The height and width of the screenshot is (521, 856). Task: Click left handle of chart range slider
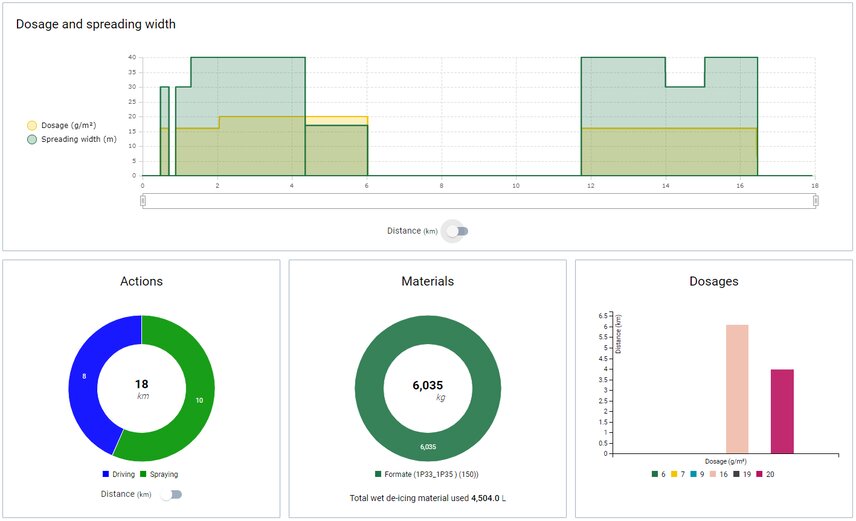[143, 201]
